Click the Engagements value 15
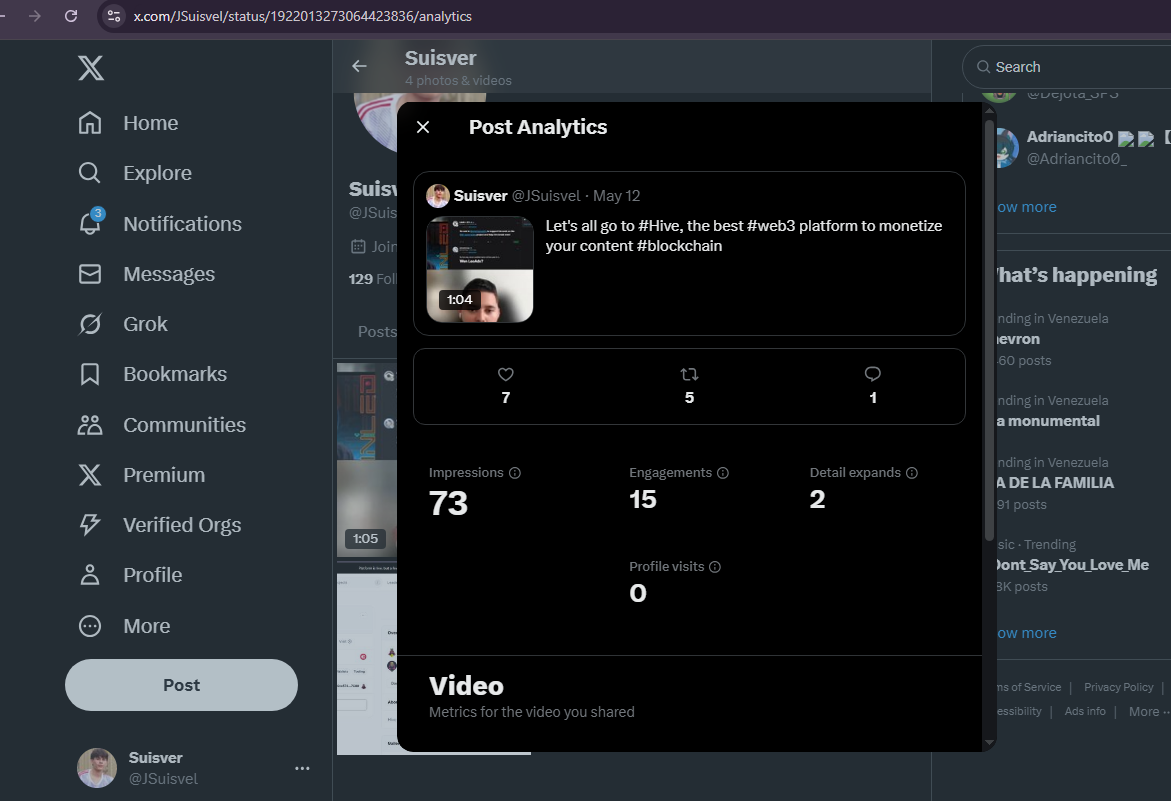Viewport: 1171px width, 801px height. [x=642, y=499]
